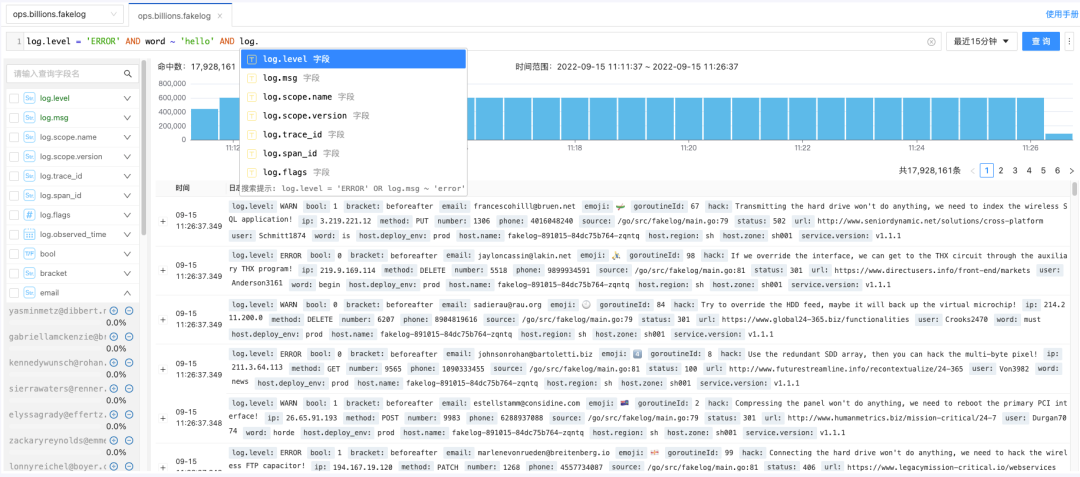Open the 使用手册 user manual link
The image size is (1080, 477).
[1061, 15]
